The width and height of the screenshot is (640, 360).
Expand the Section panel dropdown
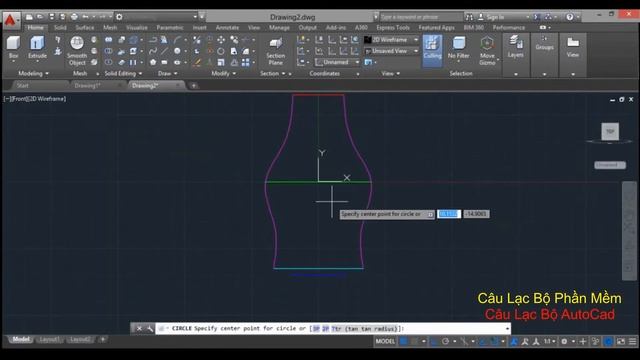tap(273, 73)
